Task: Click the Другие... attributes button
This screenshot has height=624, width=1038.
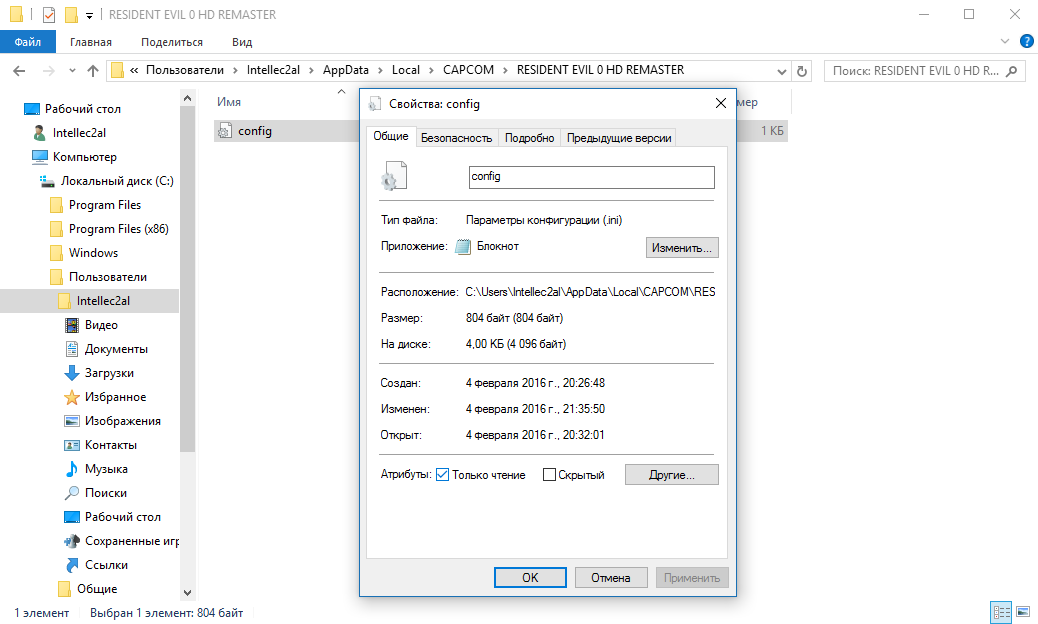Action: click(671, 474)
